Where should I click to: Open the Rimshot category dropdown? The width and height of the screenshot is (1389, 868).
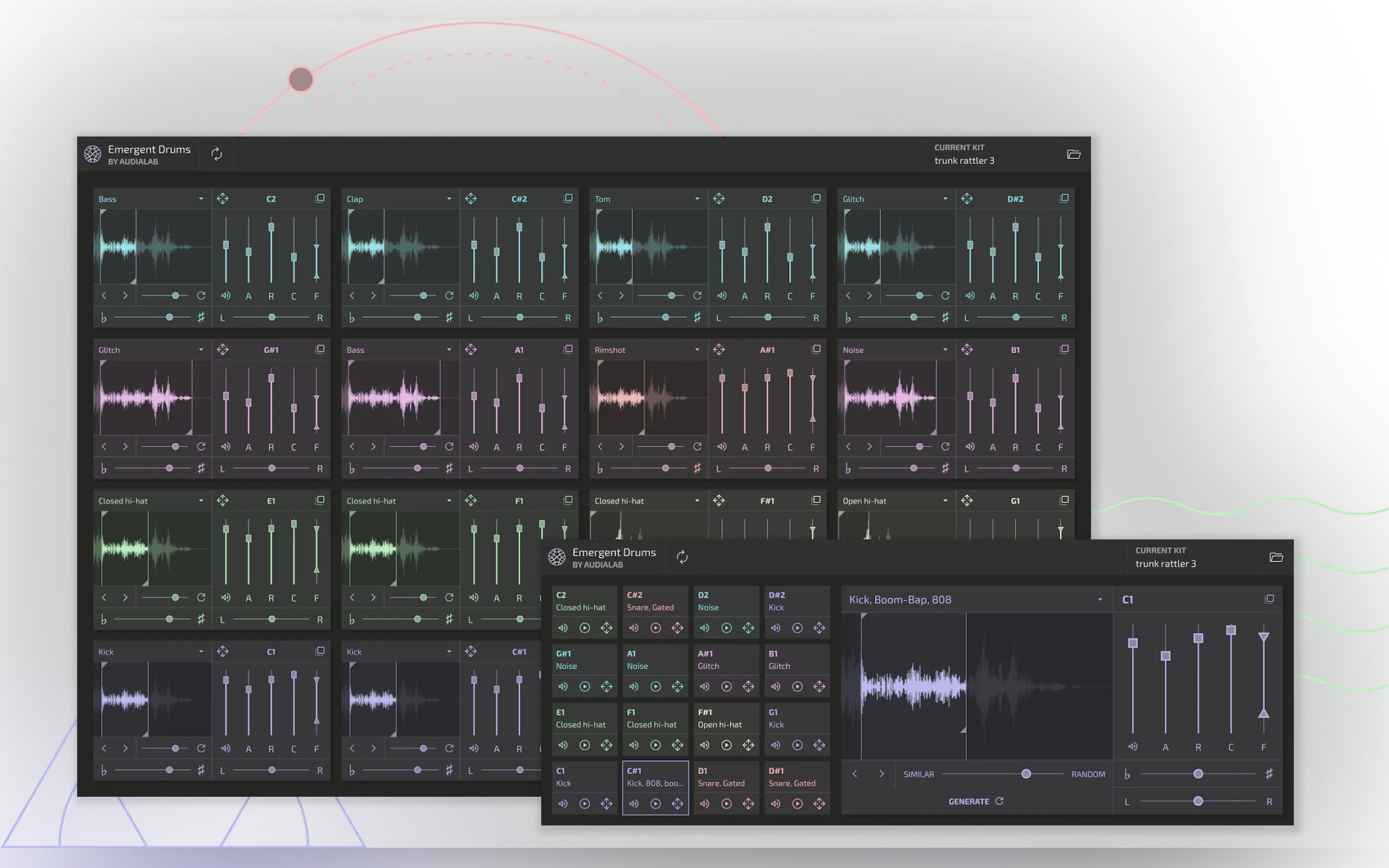(697, 350)
